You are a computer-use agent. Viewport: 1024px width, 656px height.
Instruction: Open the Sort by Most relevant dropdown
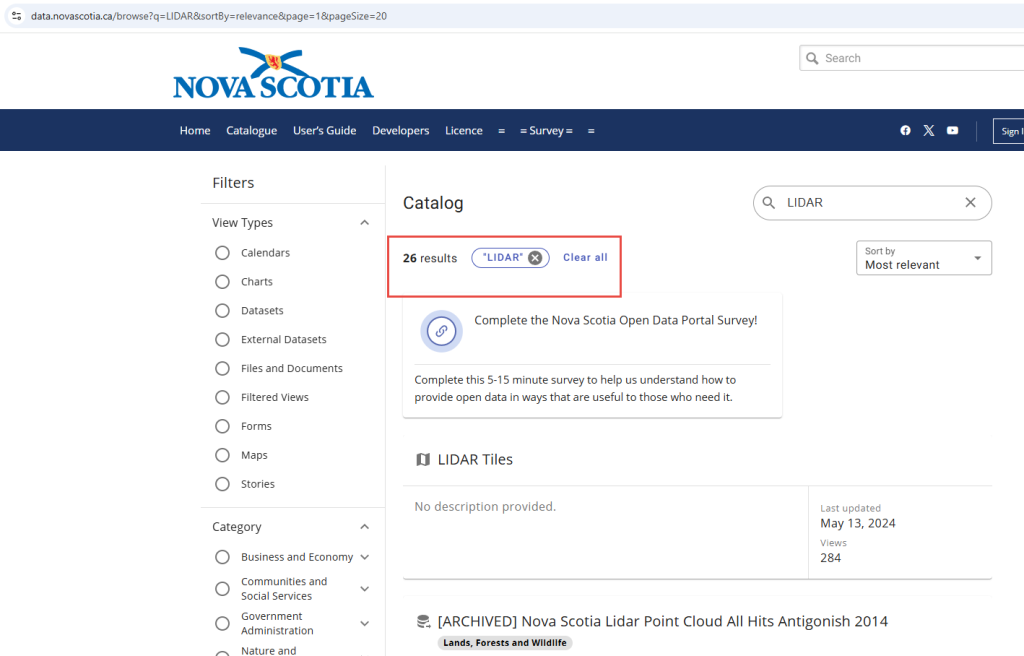click(x=922, y=258)
